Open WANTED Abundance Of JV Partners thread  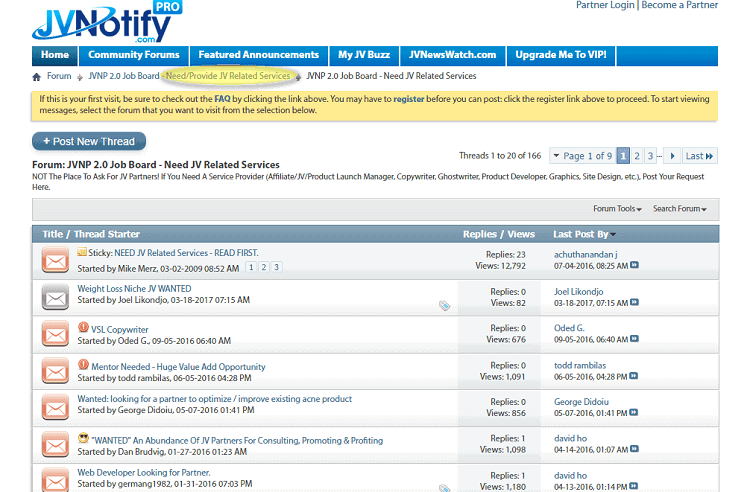click(237, 440)
